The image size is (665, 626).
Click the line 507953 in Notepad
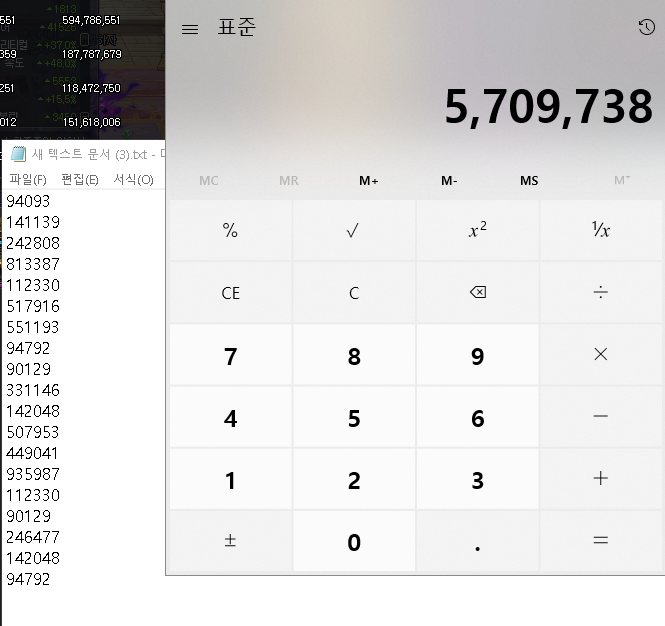coord(33,432)
